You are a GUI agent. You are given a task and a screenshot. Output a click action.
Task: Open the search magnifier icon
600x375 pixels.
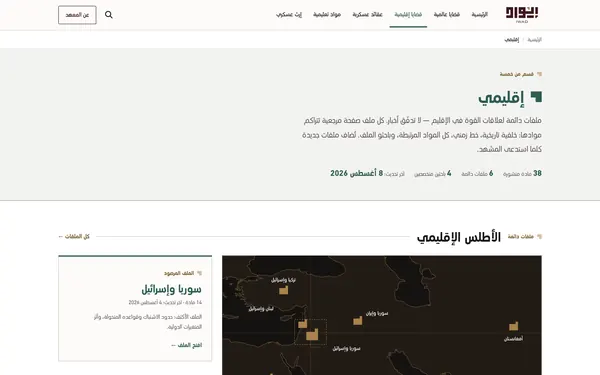(x=109, y=15)
